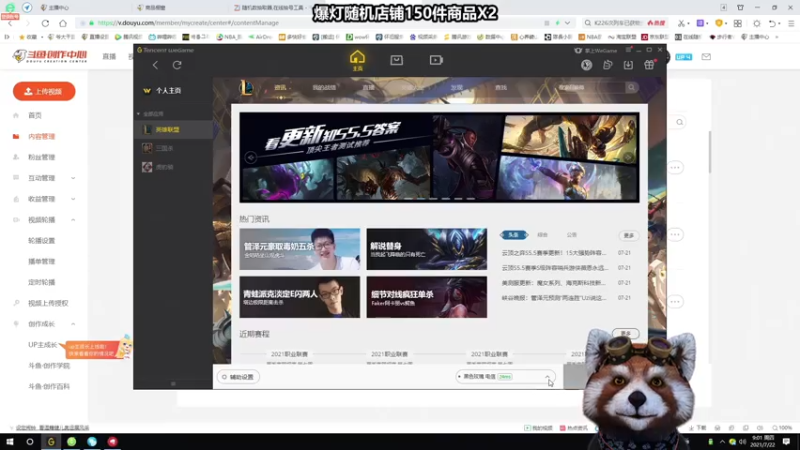Open 个人主页 in the WeGame sidebar
This screenshot has width=800, height=450.
[168, 90]
